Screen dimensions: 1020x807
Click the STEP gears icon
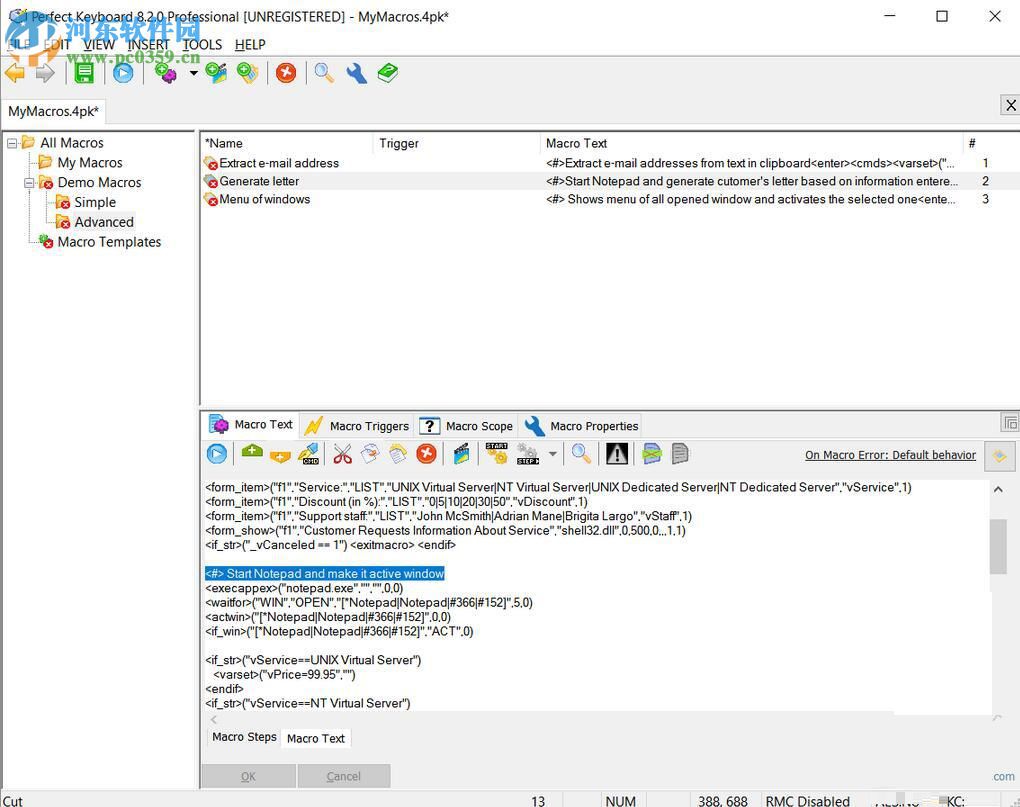pyautogui.click(x=528, y=453)
